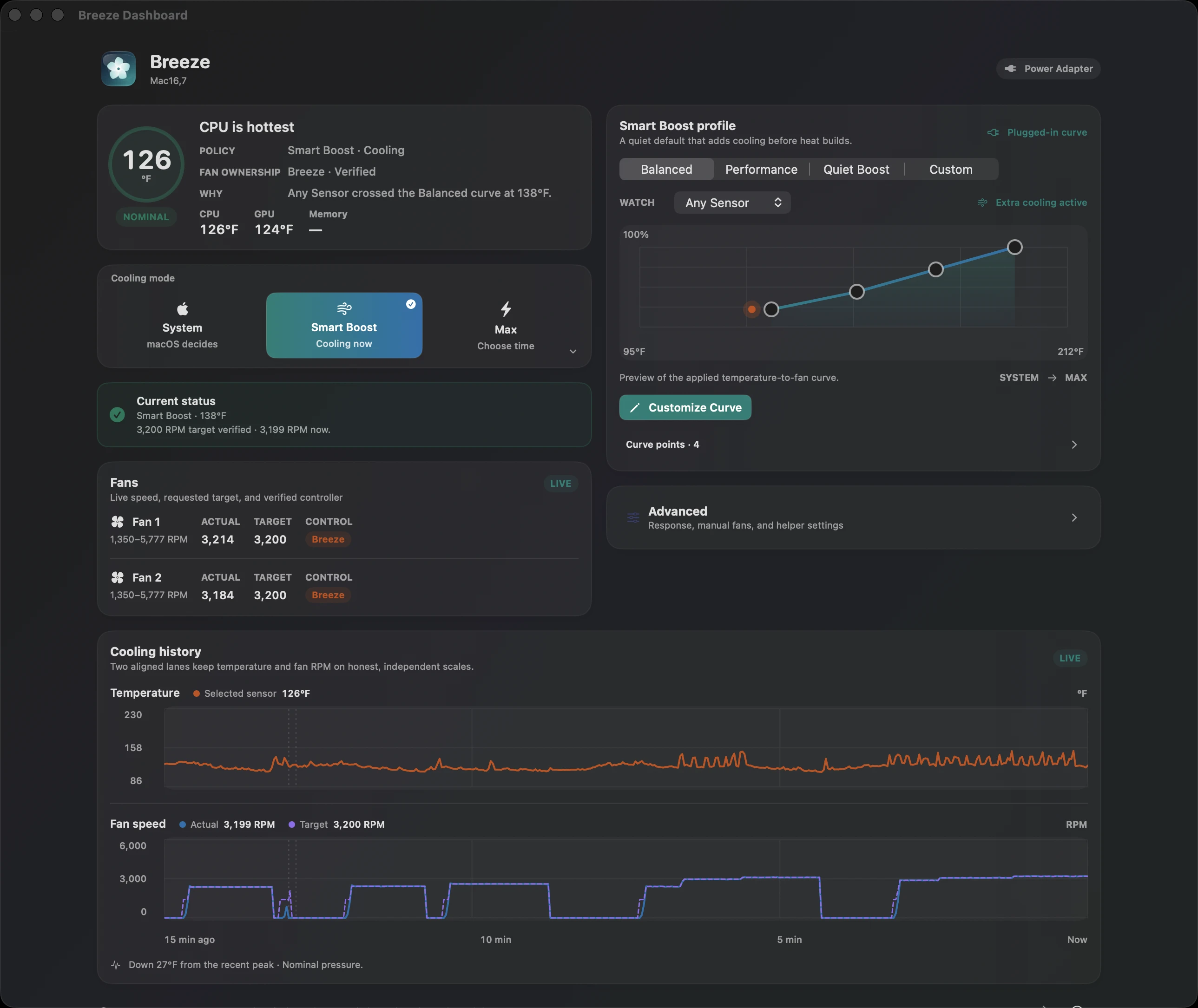The image size is (1198, 1008).
Task: Open the Advanced settings row
Action: click(x=853, y=518)
